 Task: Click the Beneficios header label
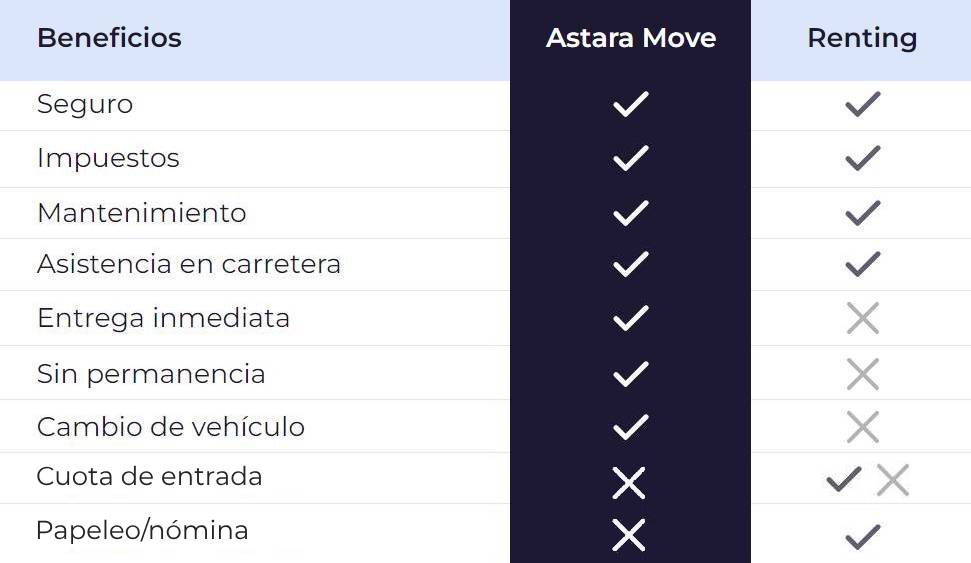(x=109, y=39)
